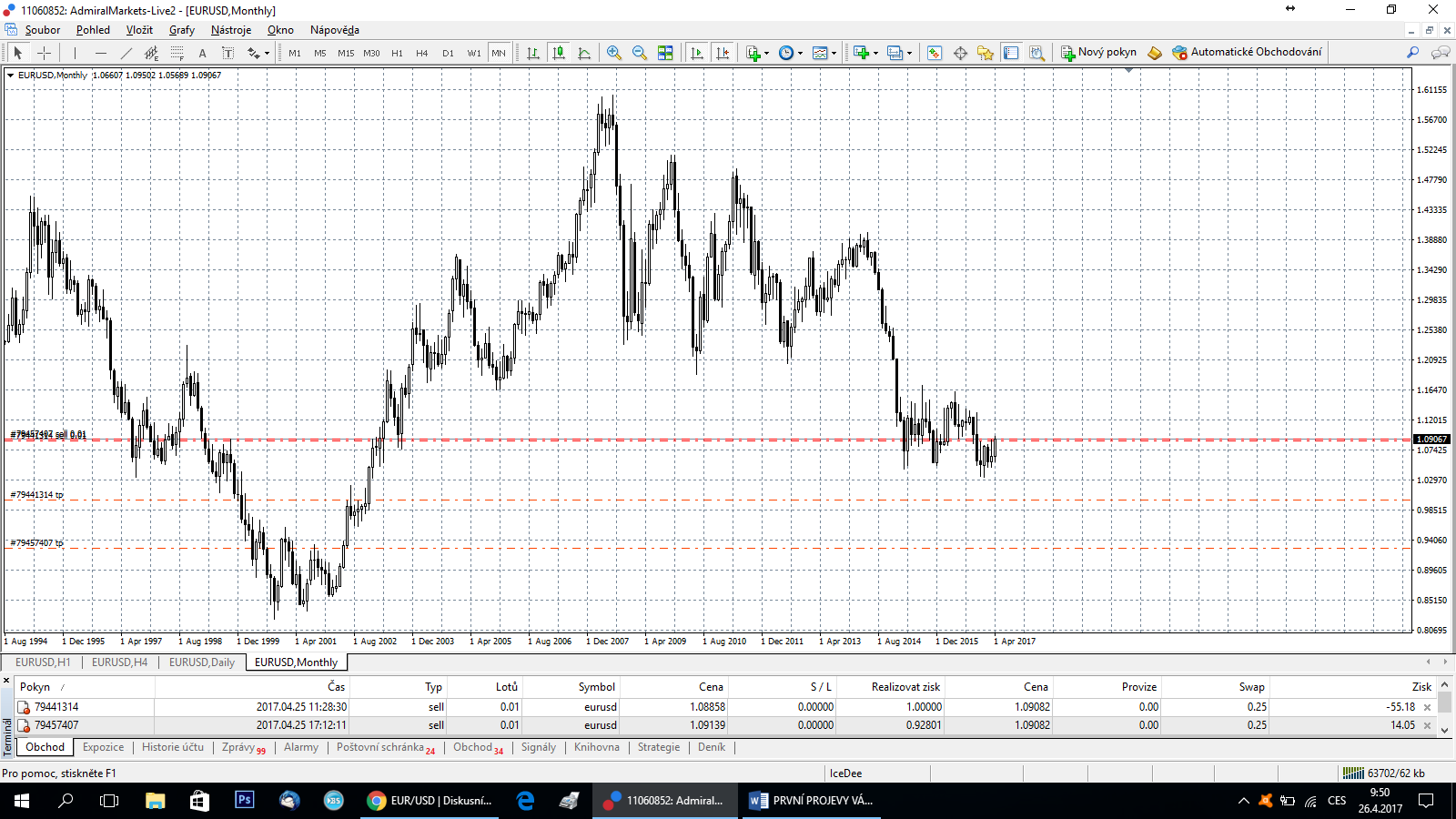Select the crosshair cursor tool

(44, 53)
